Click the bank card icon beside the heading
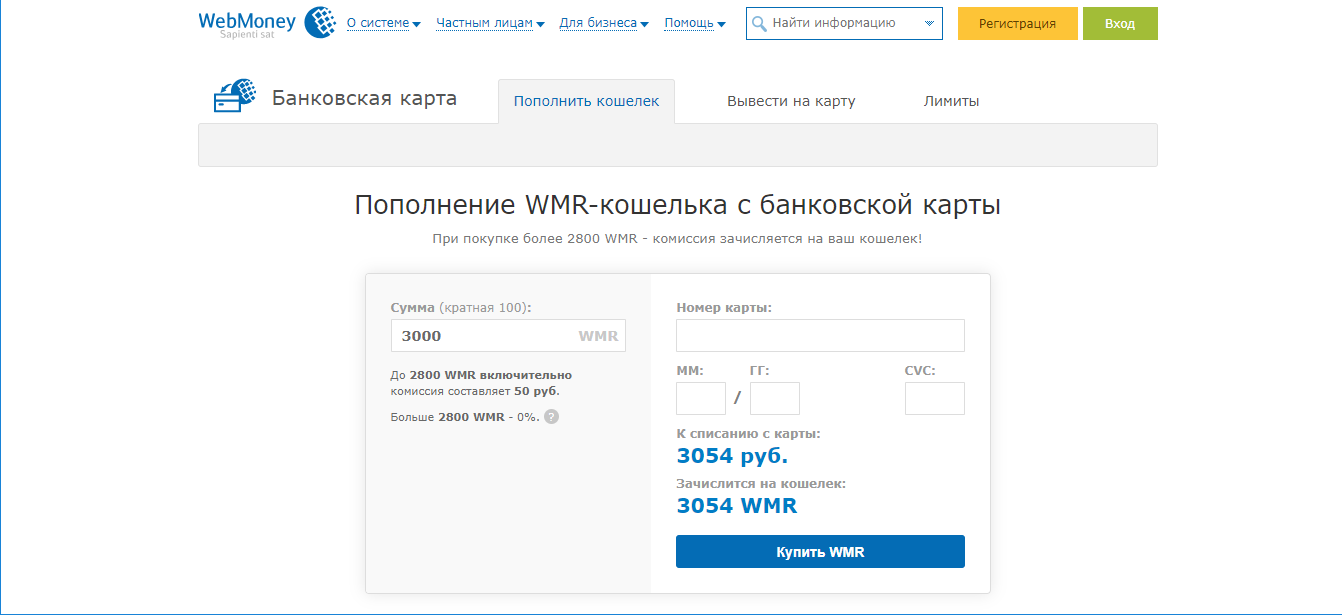The height and width of the screenshot is (615, 1342). (235, 97)
